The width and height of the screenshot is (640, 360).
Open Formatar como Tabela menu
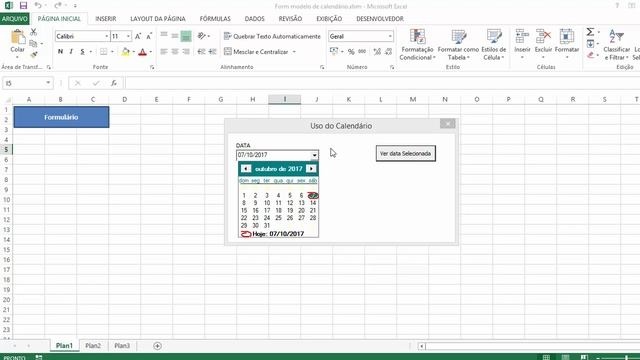458,44
